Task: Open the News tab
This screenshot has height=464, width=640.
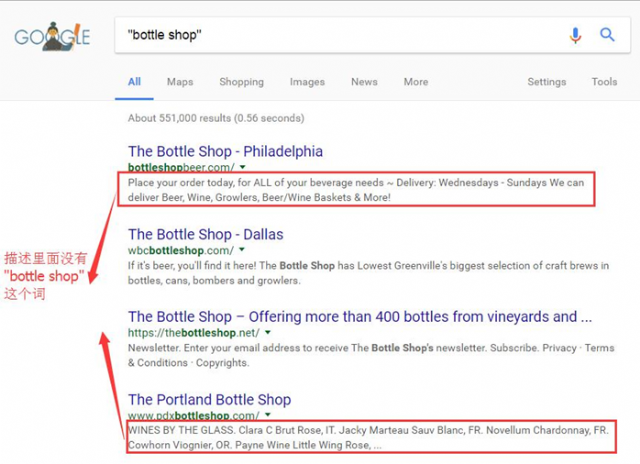Action: [x=364, y=82]
